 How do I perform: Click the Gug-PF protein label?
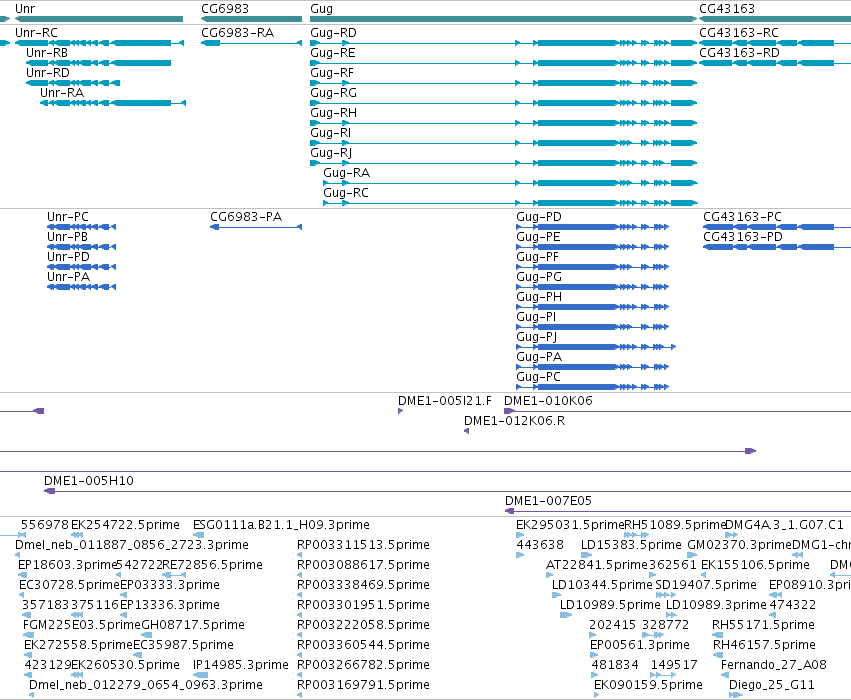tap(537, 258)
